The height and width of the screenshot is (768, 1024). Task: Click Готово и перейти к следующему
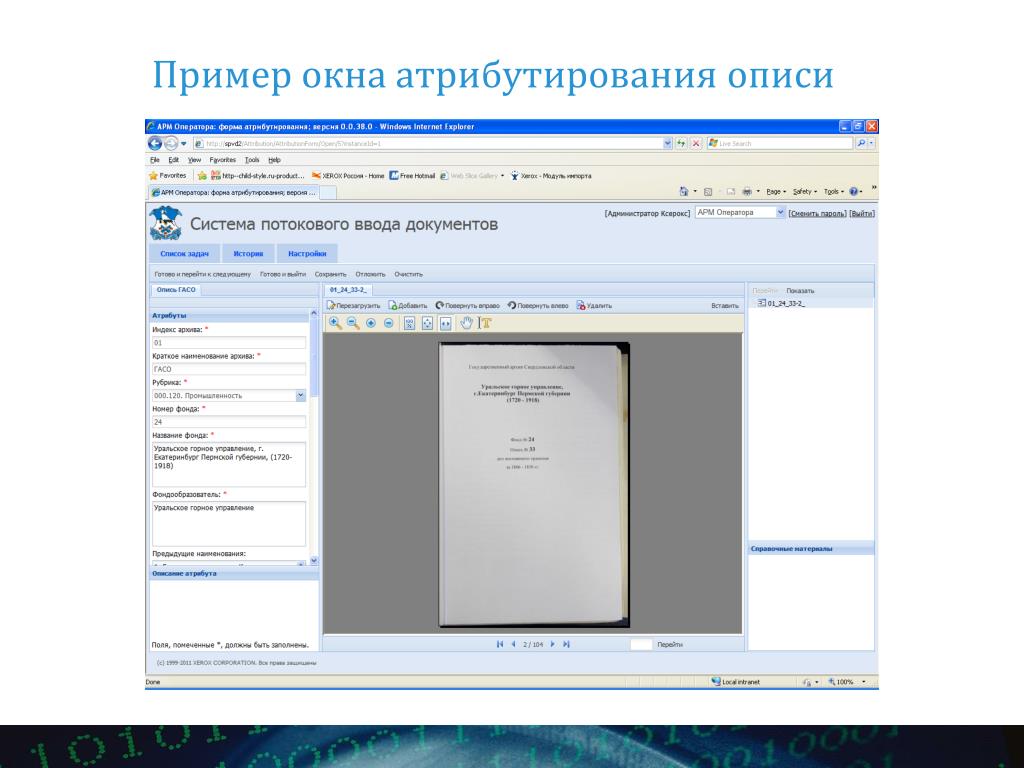tap(202, 274)
